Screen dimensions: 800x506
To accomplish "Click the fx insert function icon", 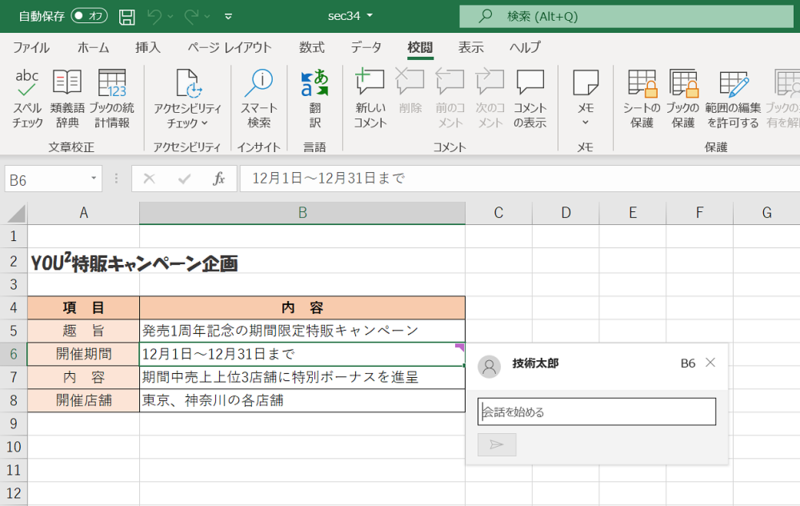I will click(x=219, y=179).
